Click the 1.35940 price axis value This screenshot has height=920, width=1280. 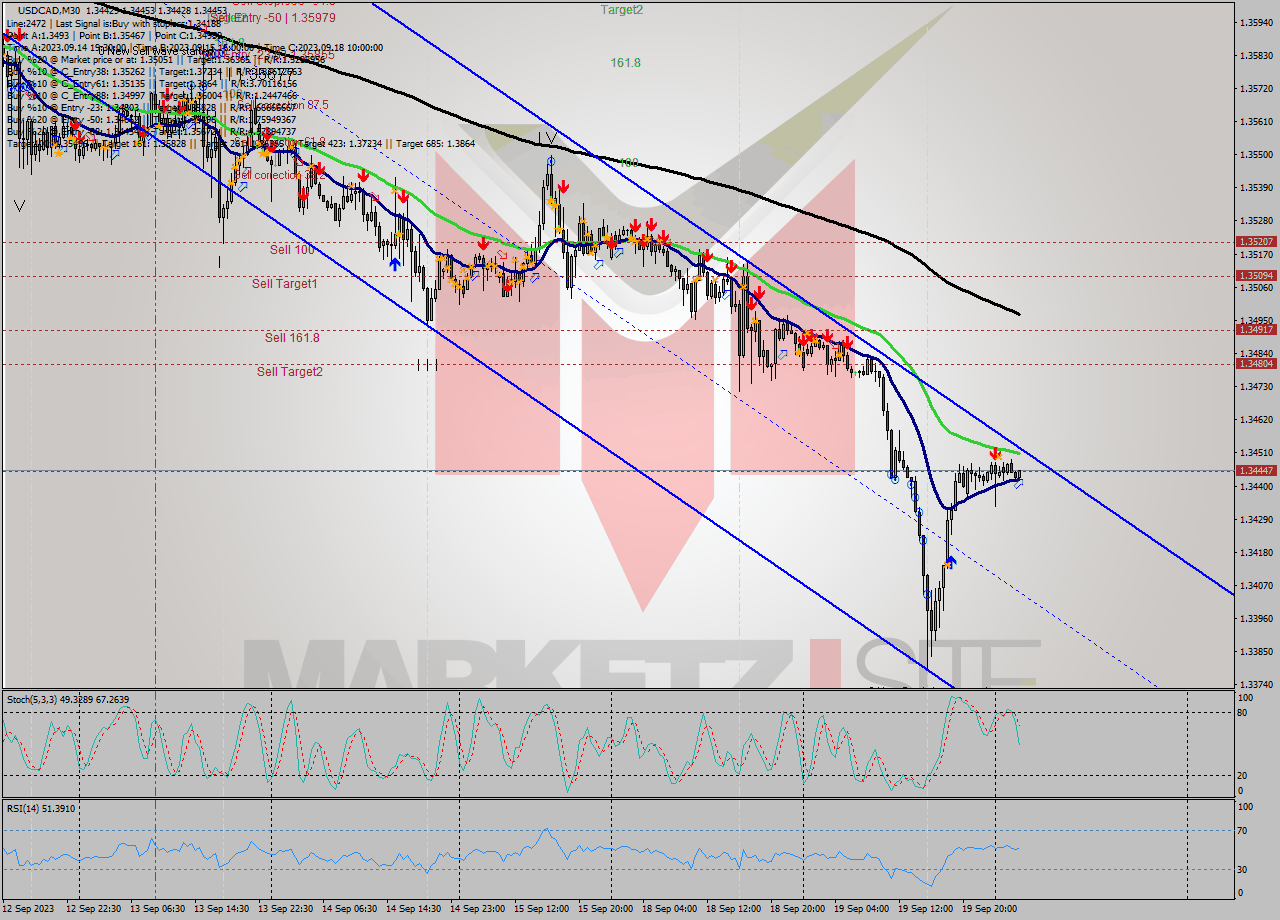(x=1256, y=22)
